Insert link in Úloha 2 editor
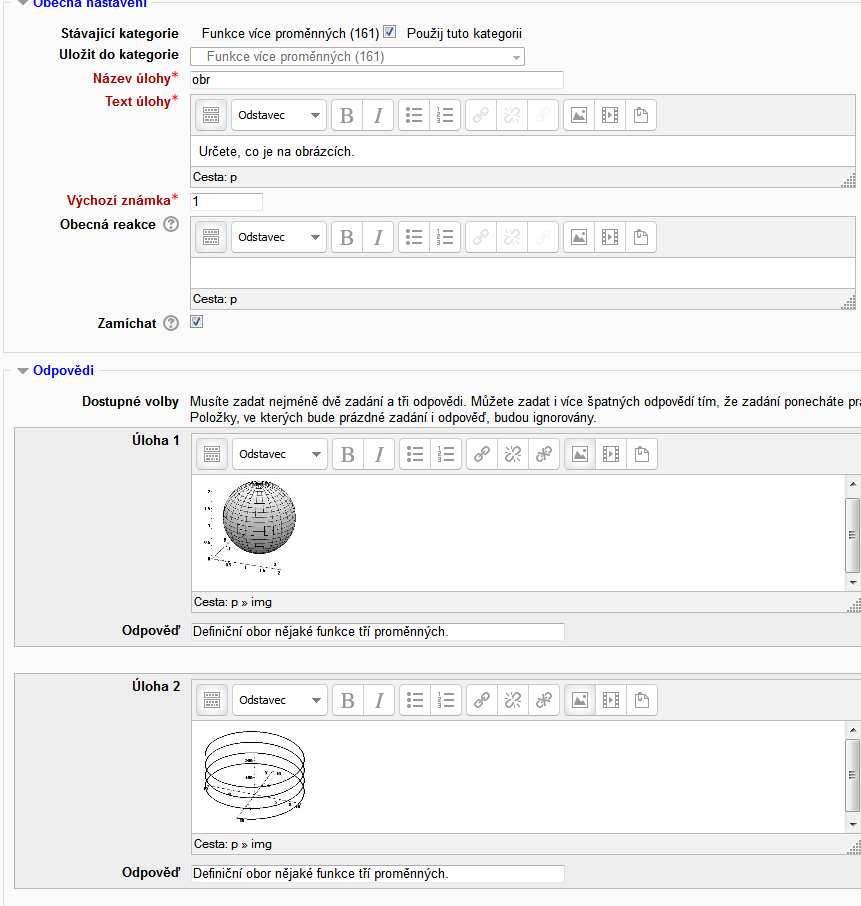Image resolution: width=861 pixels, height=906 pixels. [x=482, y=700]
